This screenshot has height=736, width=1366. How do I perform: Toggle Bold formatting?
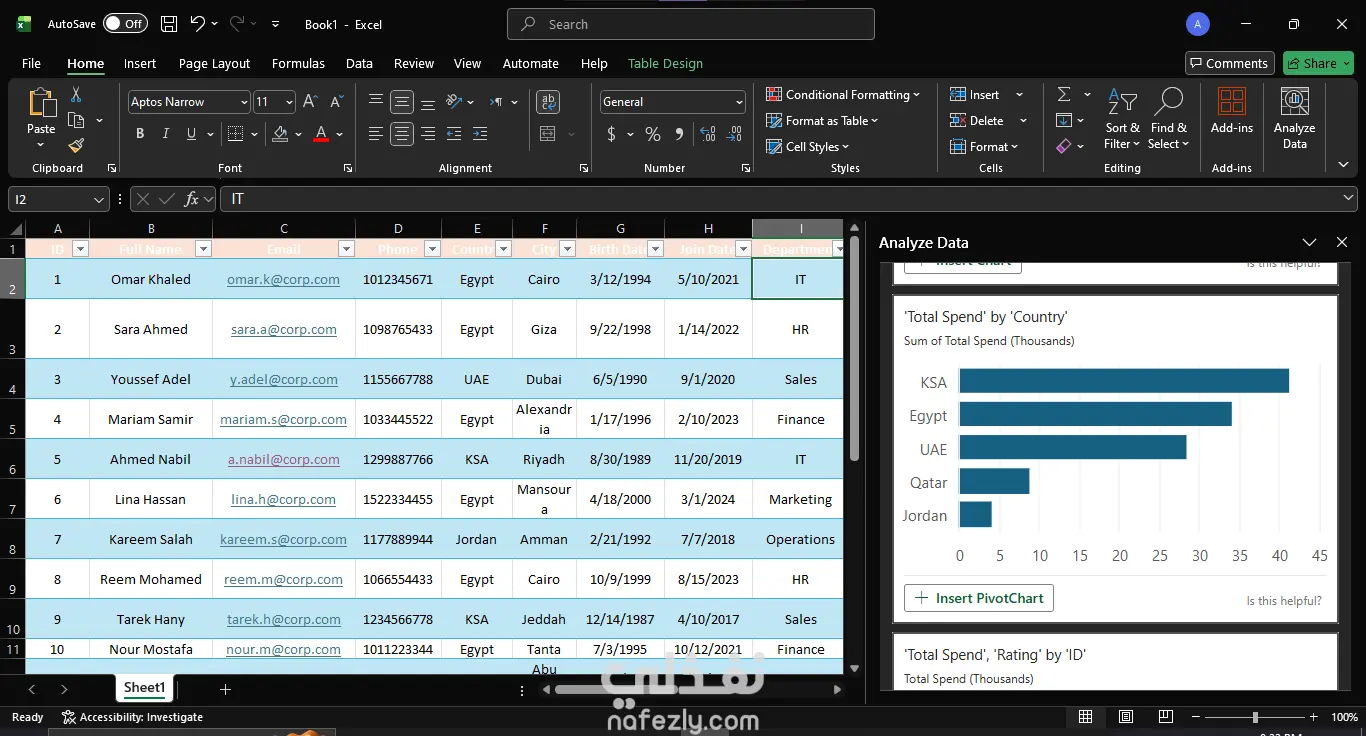coord(140,134)
